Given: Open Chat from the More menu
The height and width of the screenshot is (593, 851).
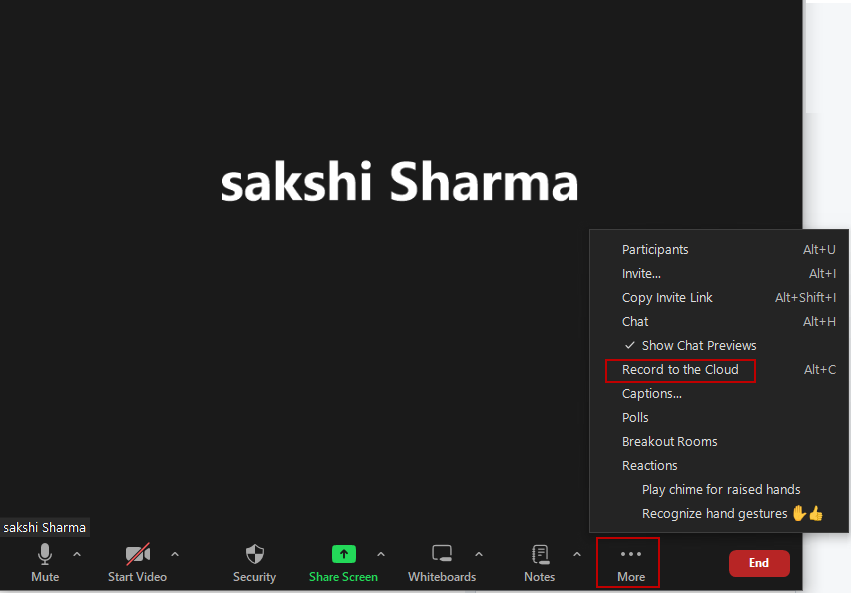Looking at the screenshot, I should point(719,322).
